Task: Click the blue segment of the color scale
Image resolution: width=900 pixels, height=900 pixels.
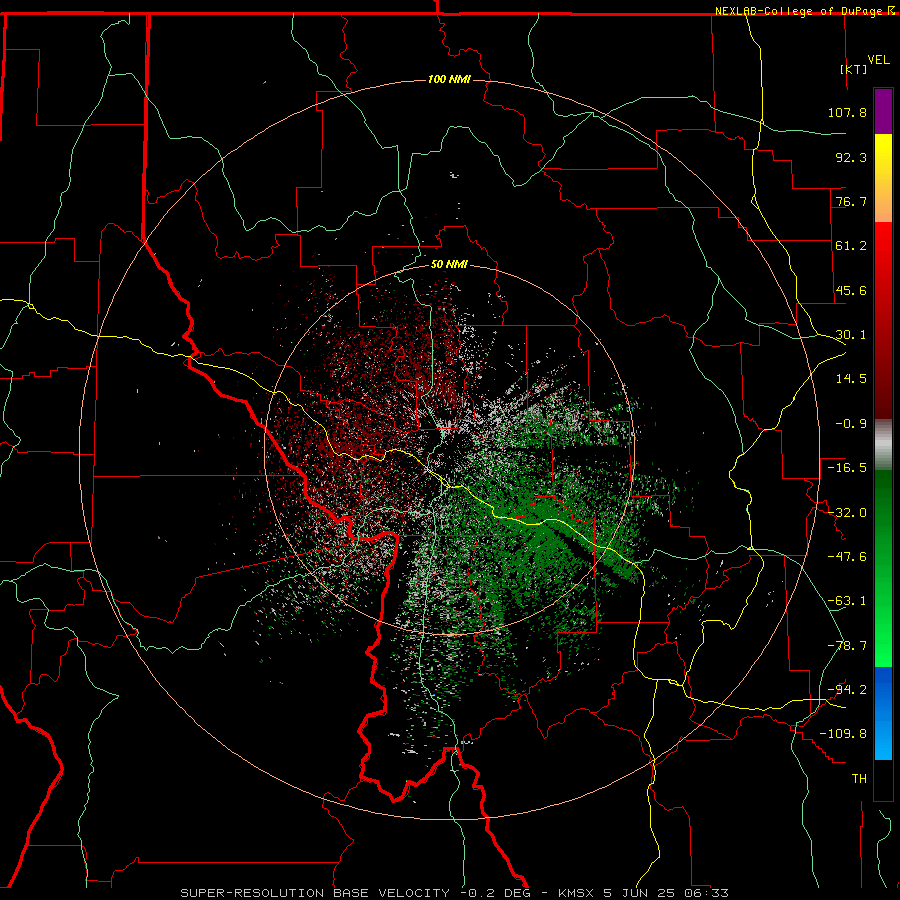Action: click(x=883, y=713)
